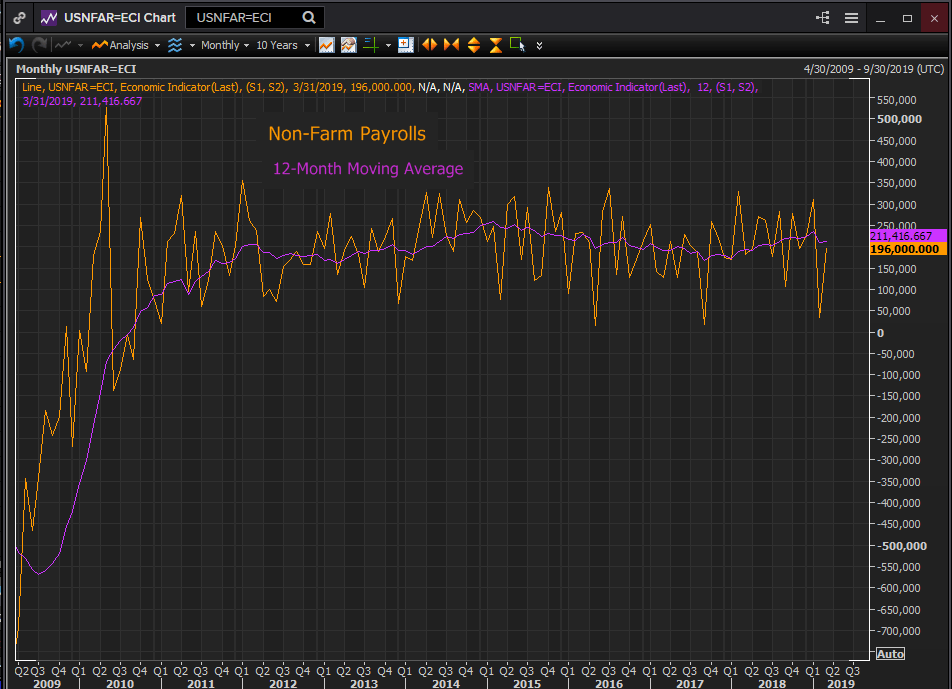Image resolution: width=952 pixels, height=689 pixels.
Task: Click the Monthly USNFAR=ECI chart title
Action: pos(76,69)
